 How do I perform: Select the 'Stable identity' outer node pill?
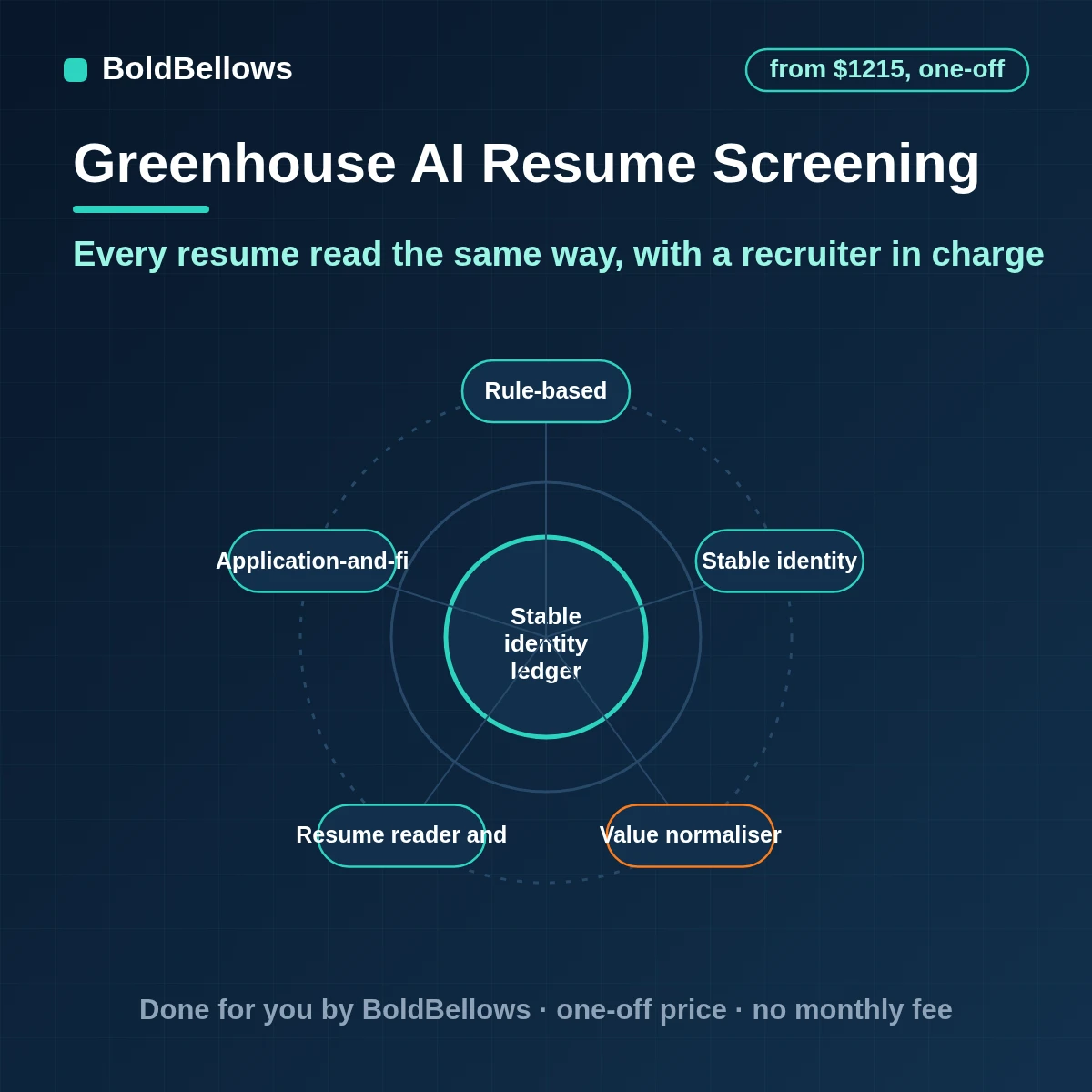coord(780,561)
